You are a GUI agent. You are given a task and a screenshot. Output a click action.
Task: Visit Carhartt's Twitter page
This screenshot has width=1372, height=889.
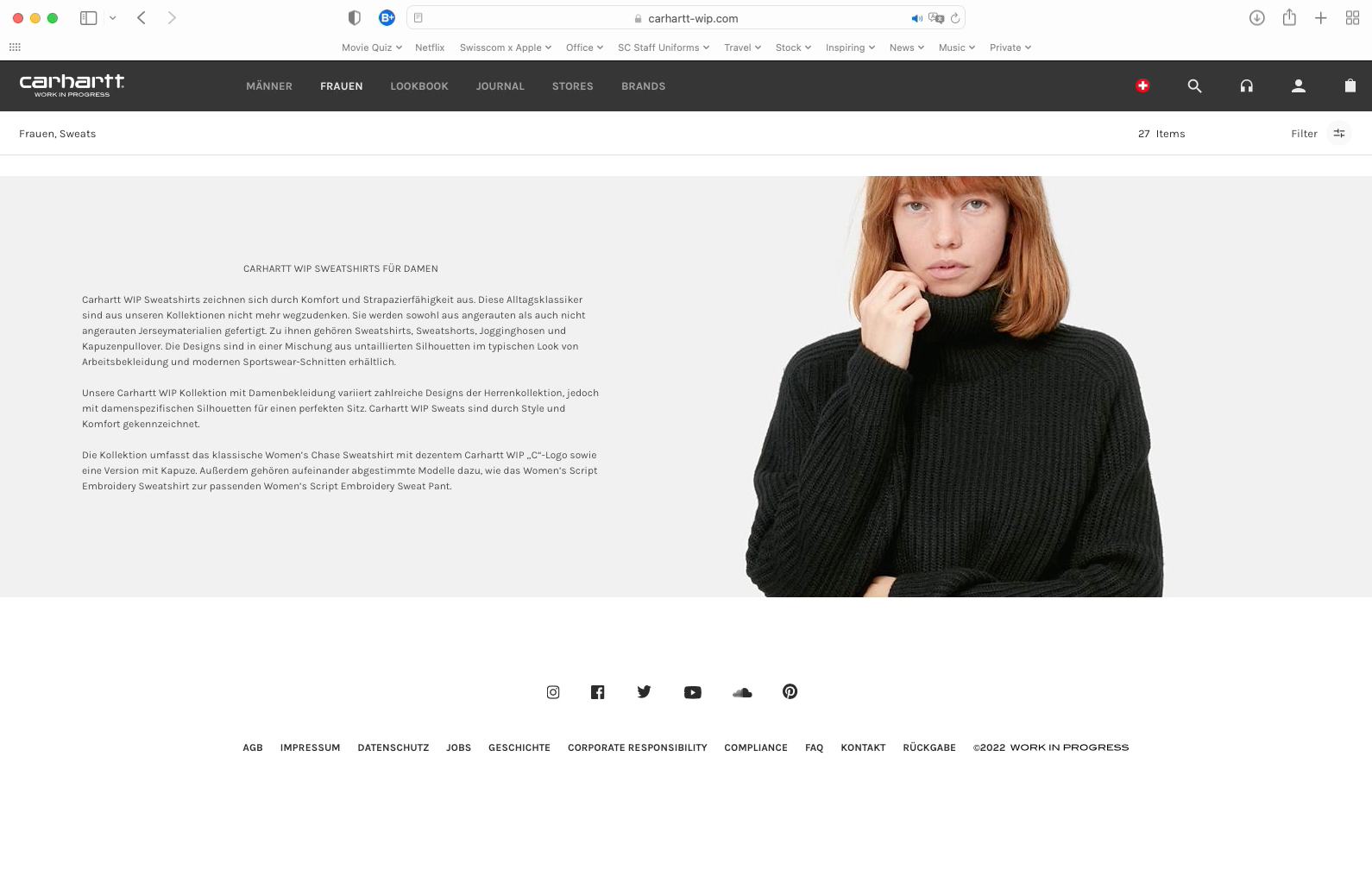pos(644,691)
